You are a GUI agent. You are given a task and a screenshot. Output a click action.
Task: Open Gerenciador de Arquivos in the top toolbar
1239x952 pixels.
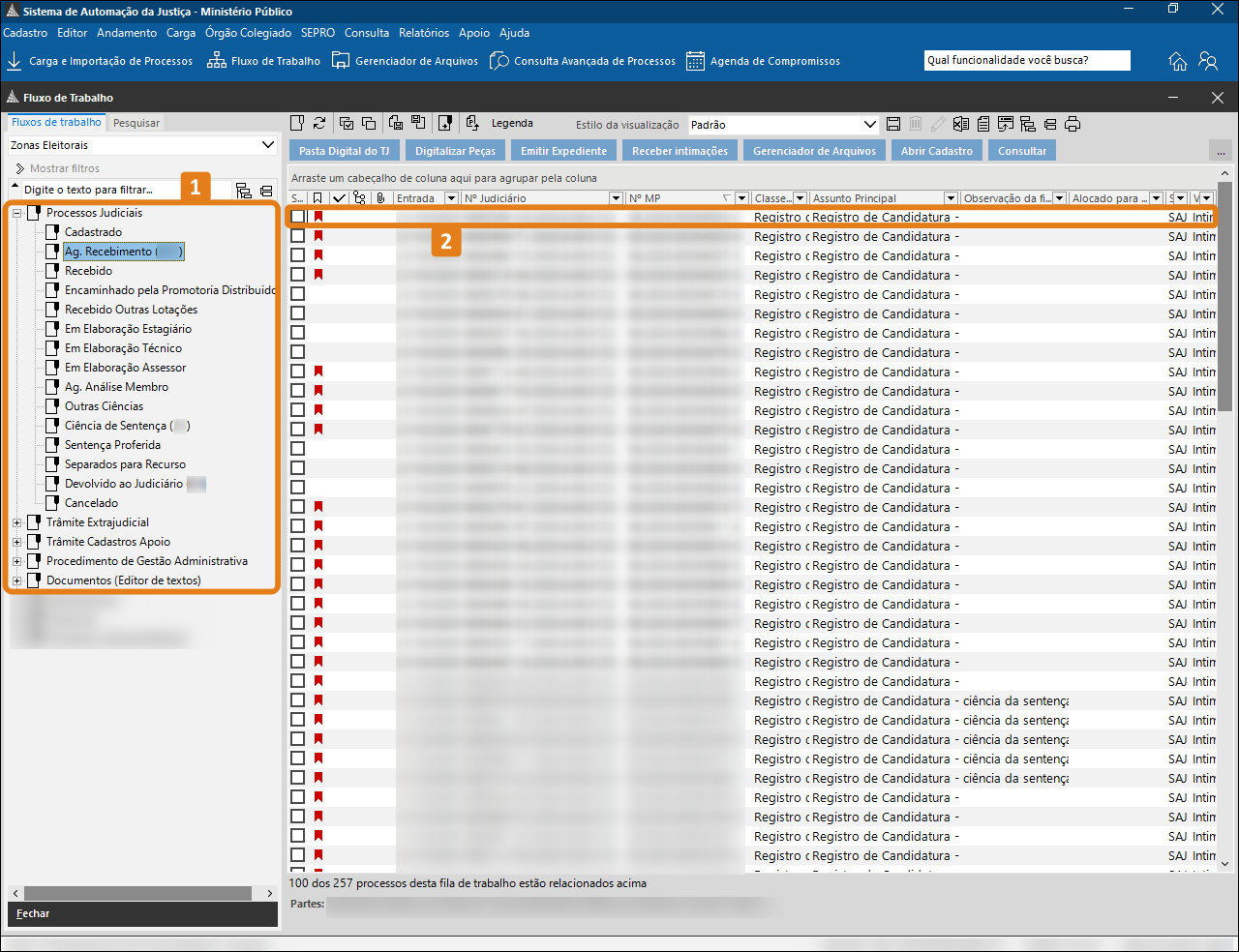point(405,61)
